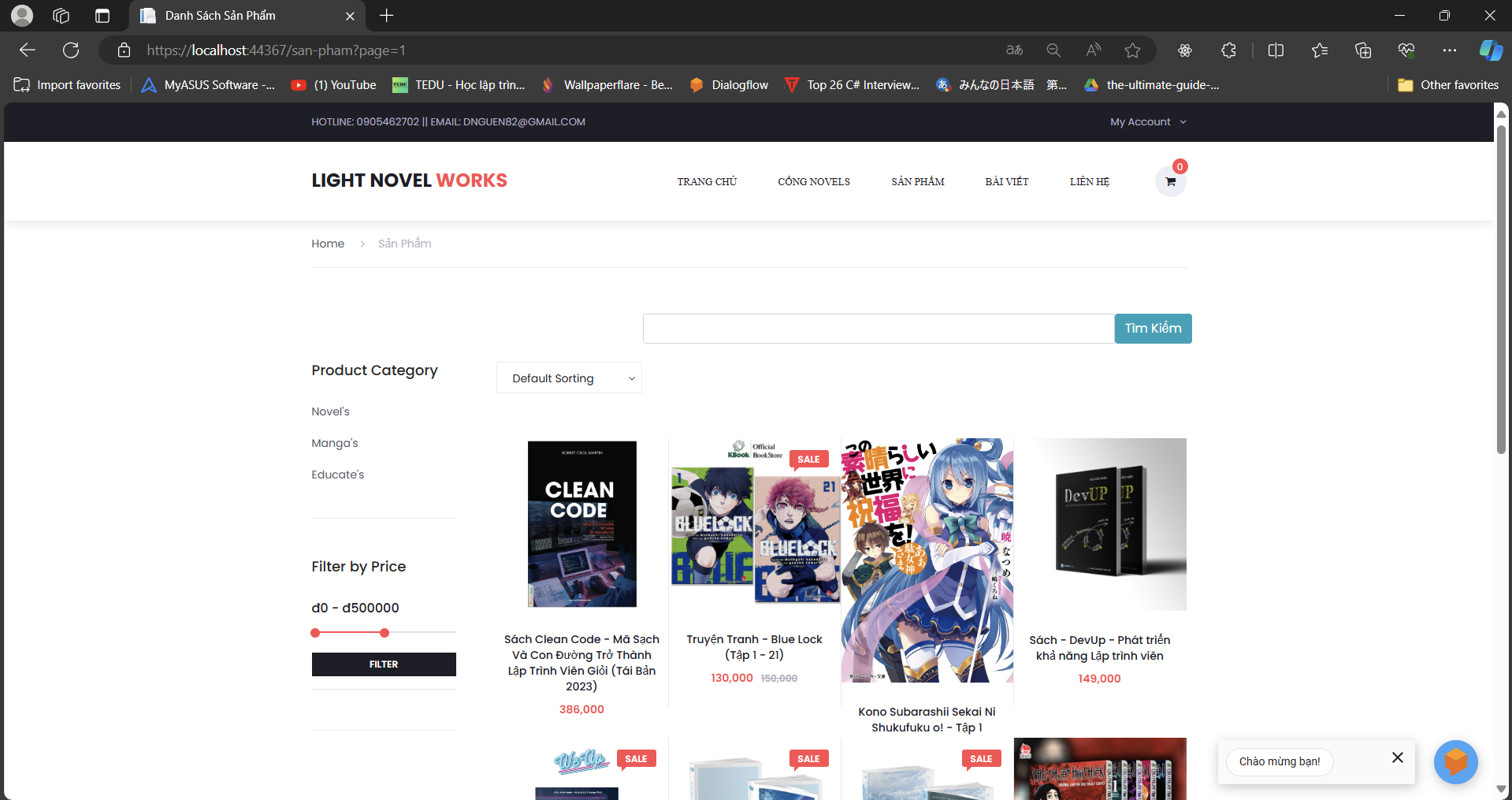This screenshot has width=1512, height=800.
Task: Open Browser essentials heart icon
Action: (1406, 50)
